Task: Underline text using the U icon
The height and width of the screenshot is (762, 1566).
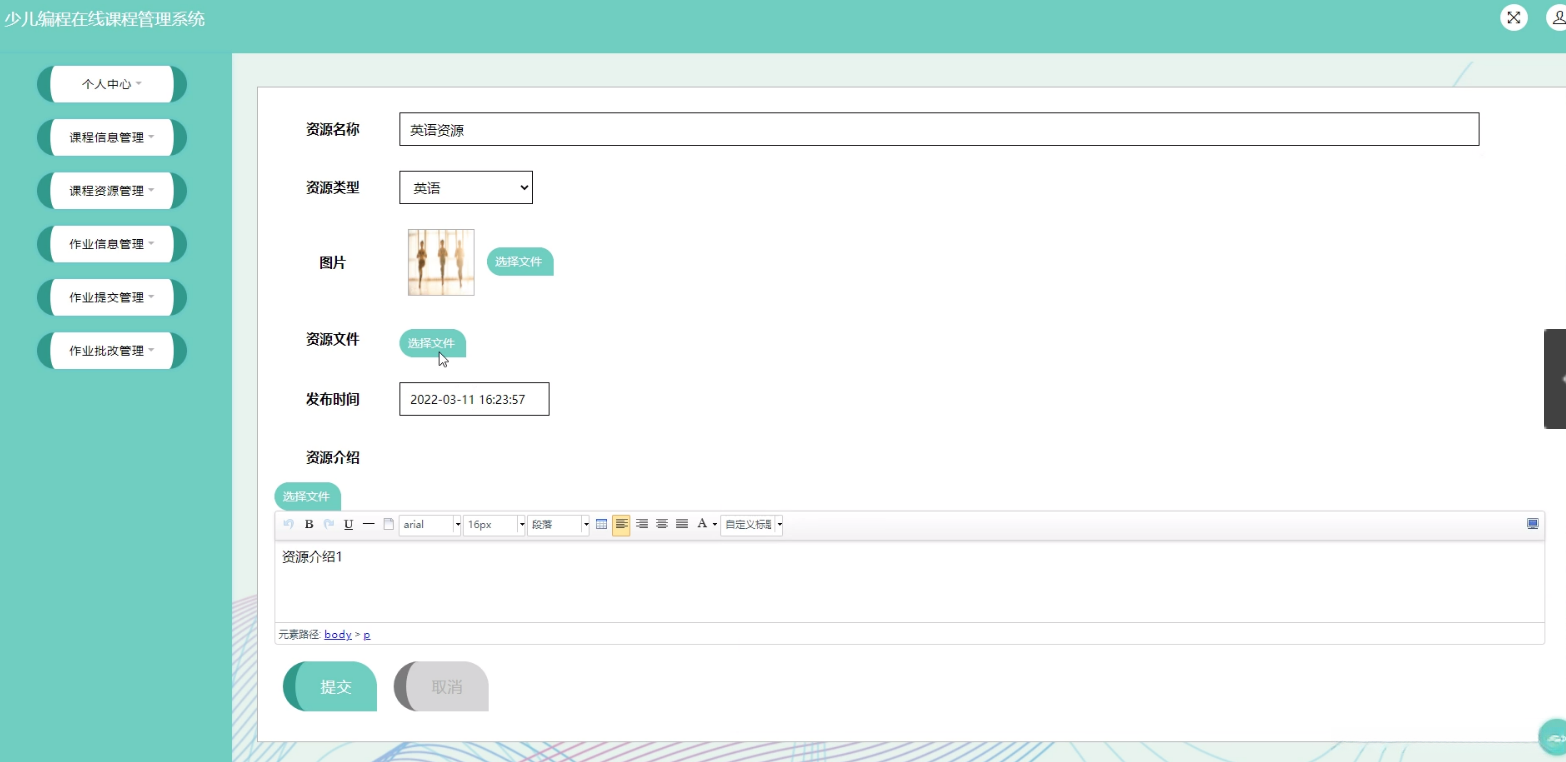Action: click(349, 524)
